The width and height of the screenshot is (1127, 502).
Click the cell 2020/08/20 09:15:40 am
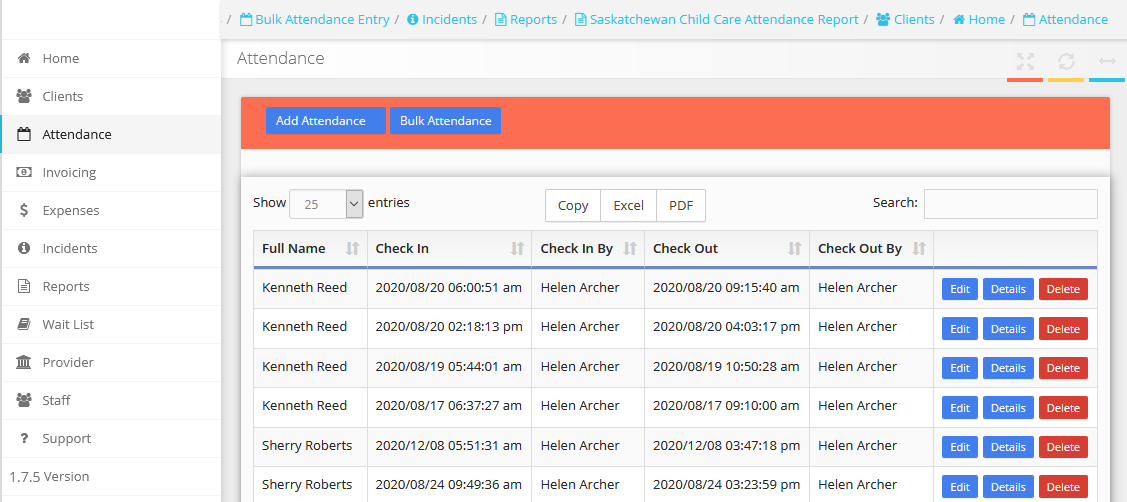726,288
